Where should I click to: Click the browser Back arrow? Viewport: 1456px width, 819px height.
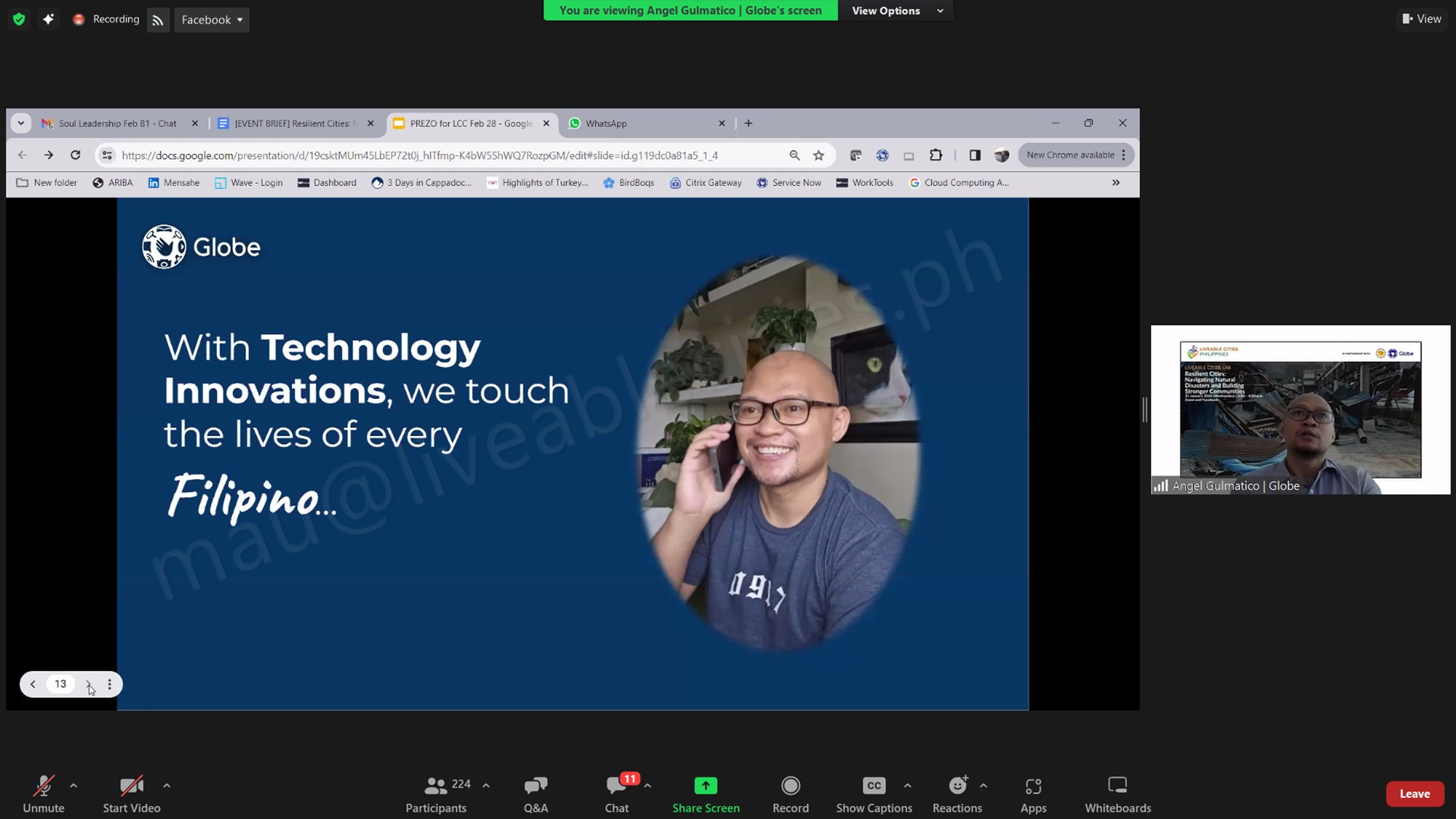[23, 155]
